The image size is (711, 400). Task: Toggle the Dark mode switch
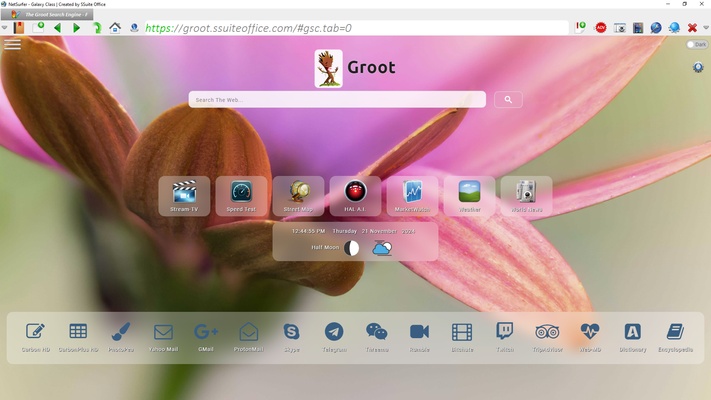(x=697, y=44)
